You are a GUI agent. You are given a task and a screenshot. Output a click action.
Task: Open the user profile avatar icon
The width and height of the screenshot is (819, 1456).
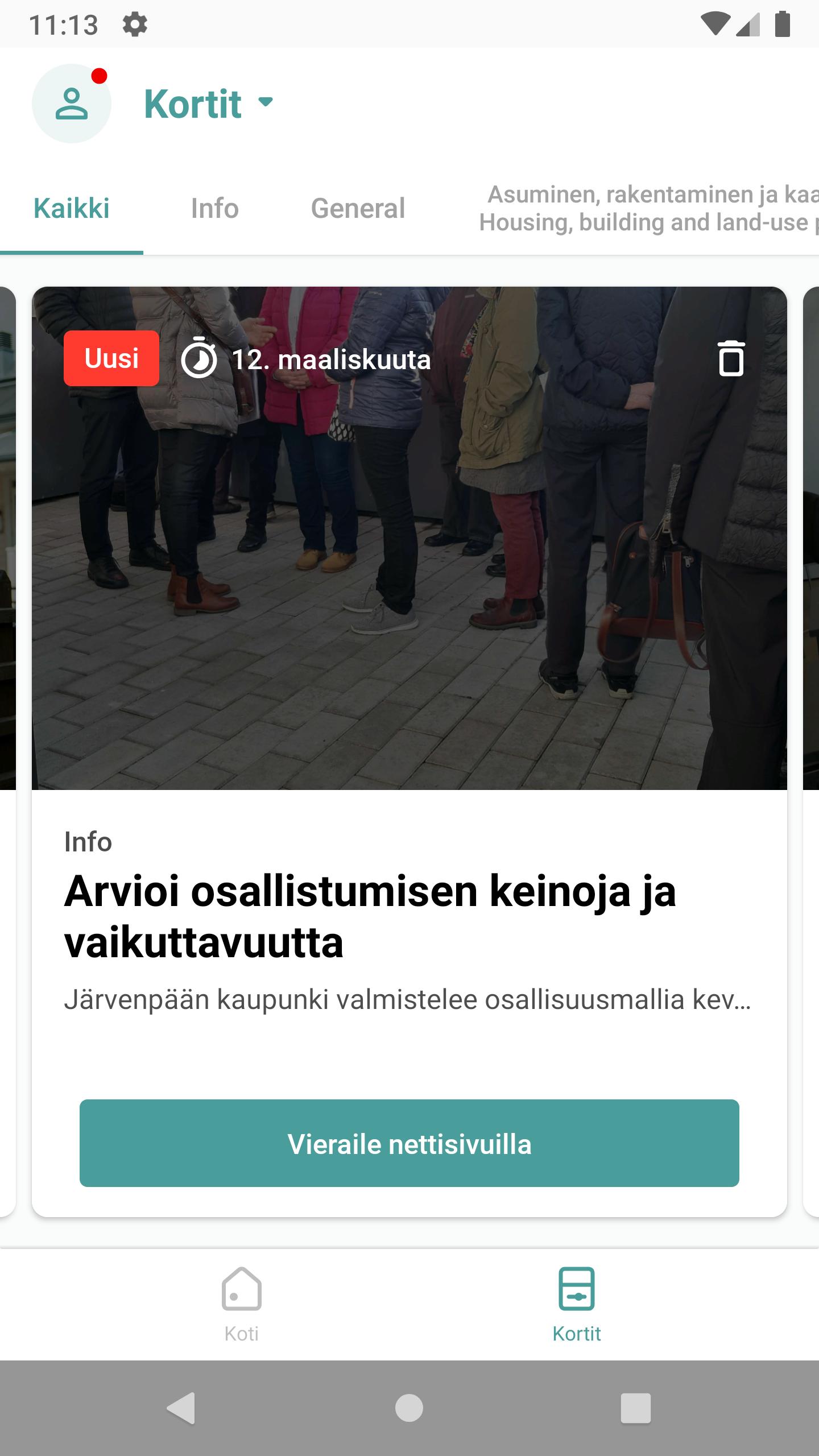tap(71, 104)
